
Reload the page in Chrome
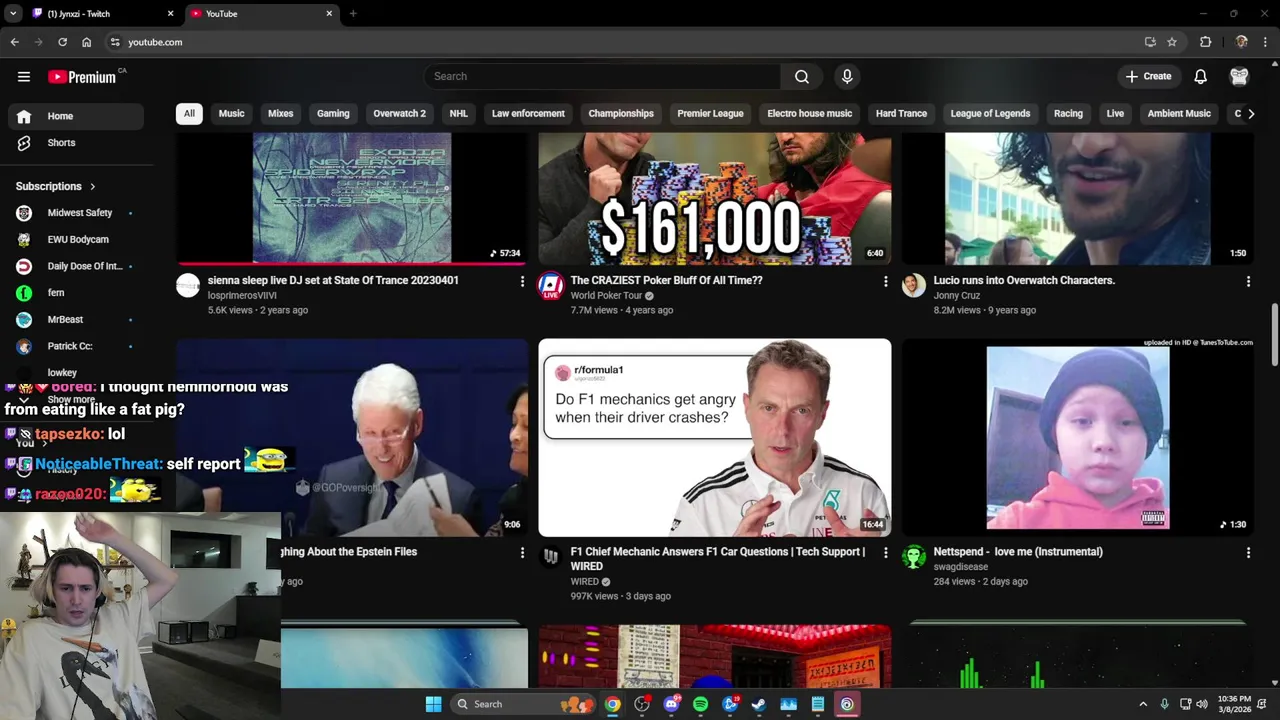coord(62,42)
